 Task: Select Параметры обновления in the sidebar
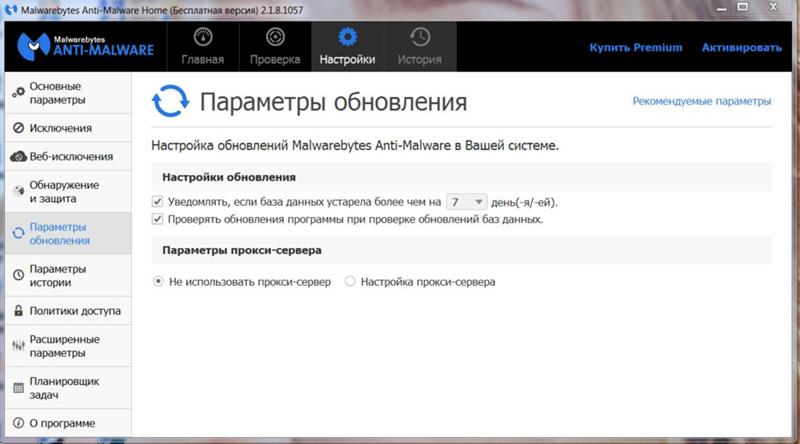click(x=68, y=233)
